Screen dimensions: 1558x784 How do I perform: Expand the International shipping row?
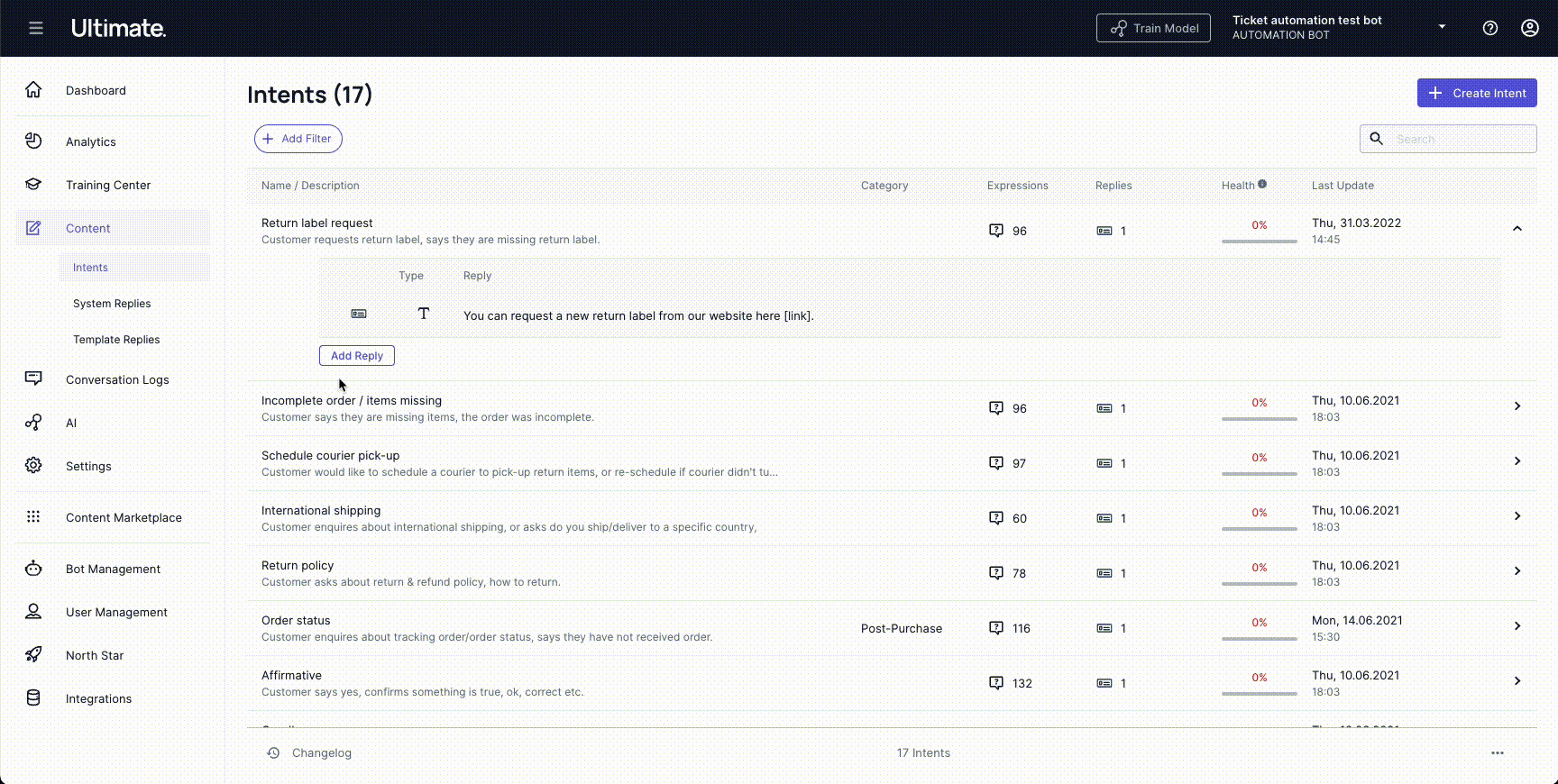click(x=1517, y=516)
